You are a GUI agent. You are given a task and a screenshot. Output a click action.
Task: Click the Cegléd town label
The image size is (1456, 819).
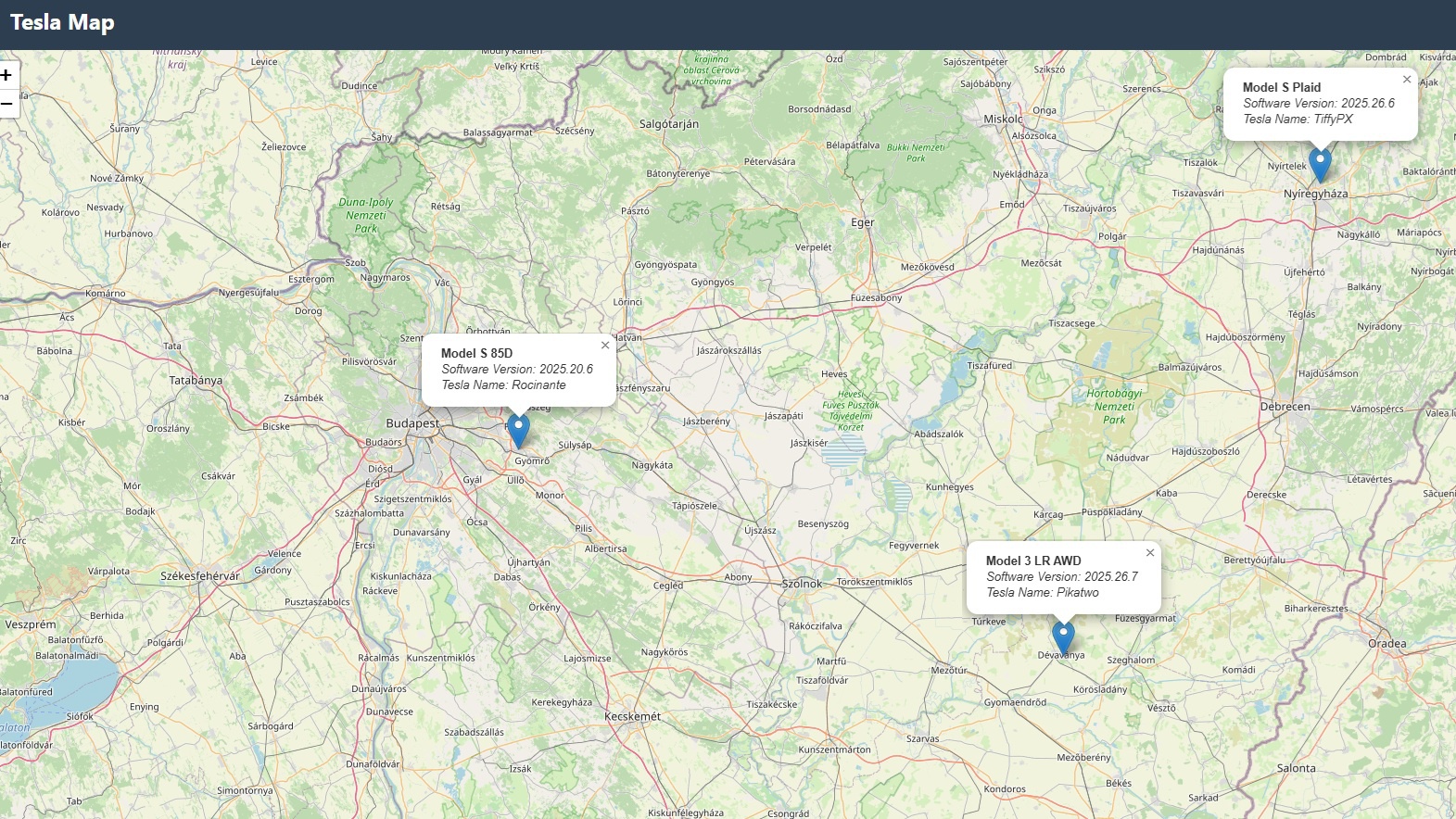pos(668,586)
